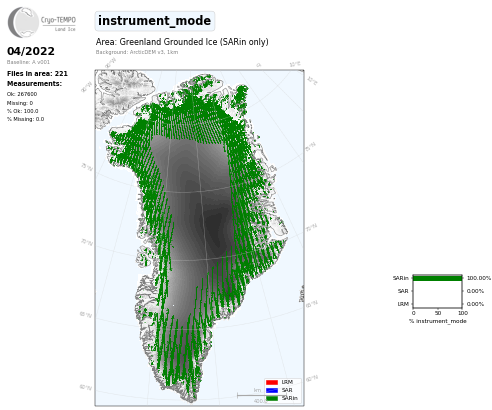Viewport: 492px width, 410px height.
Task: Click the Cryo-TEMPO Land Ice logo
Action: (42, 22)
